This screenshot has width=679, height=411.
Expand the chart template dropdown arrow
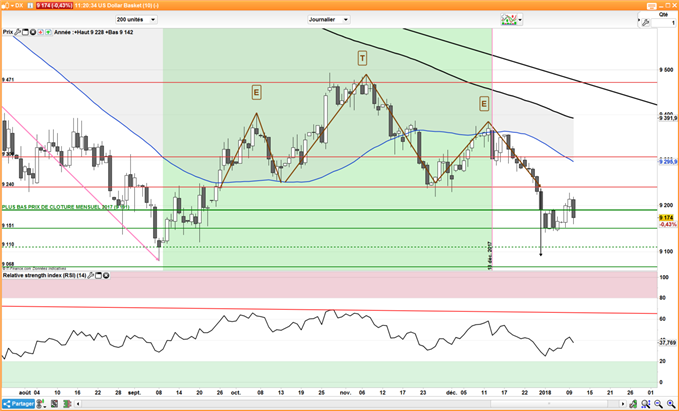coord(520,19)
